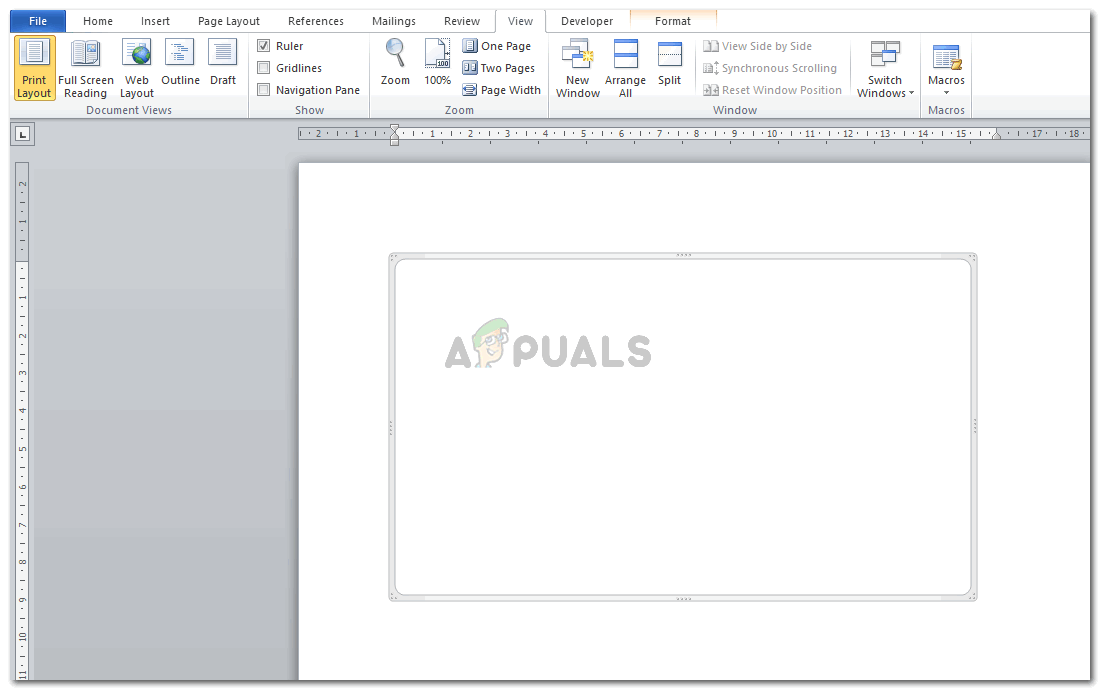
Task: Click Reset Window Position
Action: point(772,90)
